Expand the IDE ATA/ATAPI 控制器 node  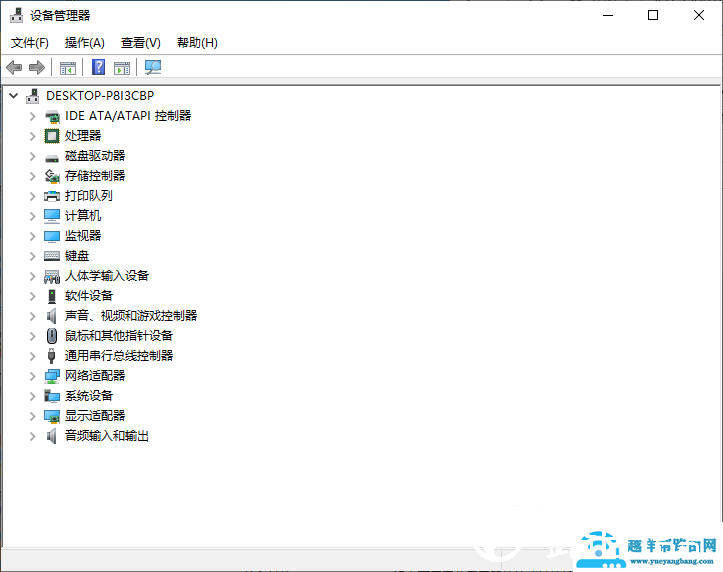coord(33,116)
